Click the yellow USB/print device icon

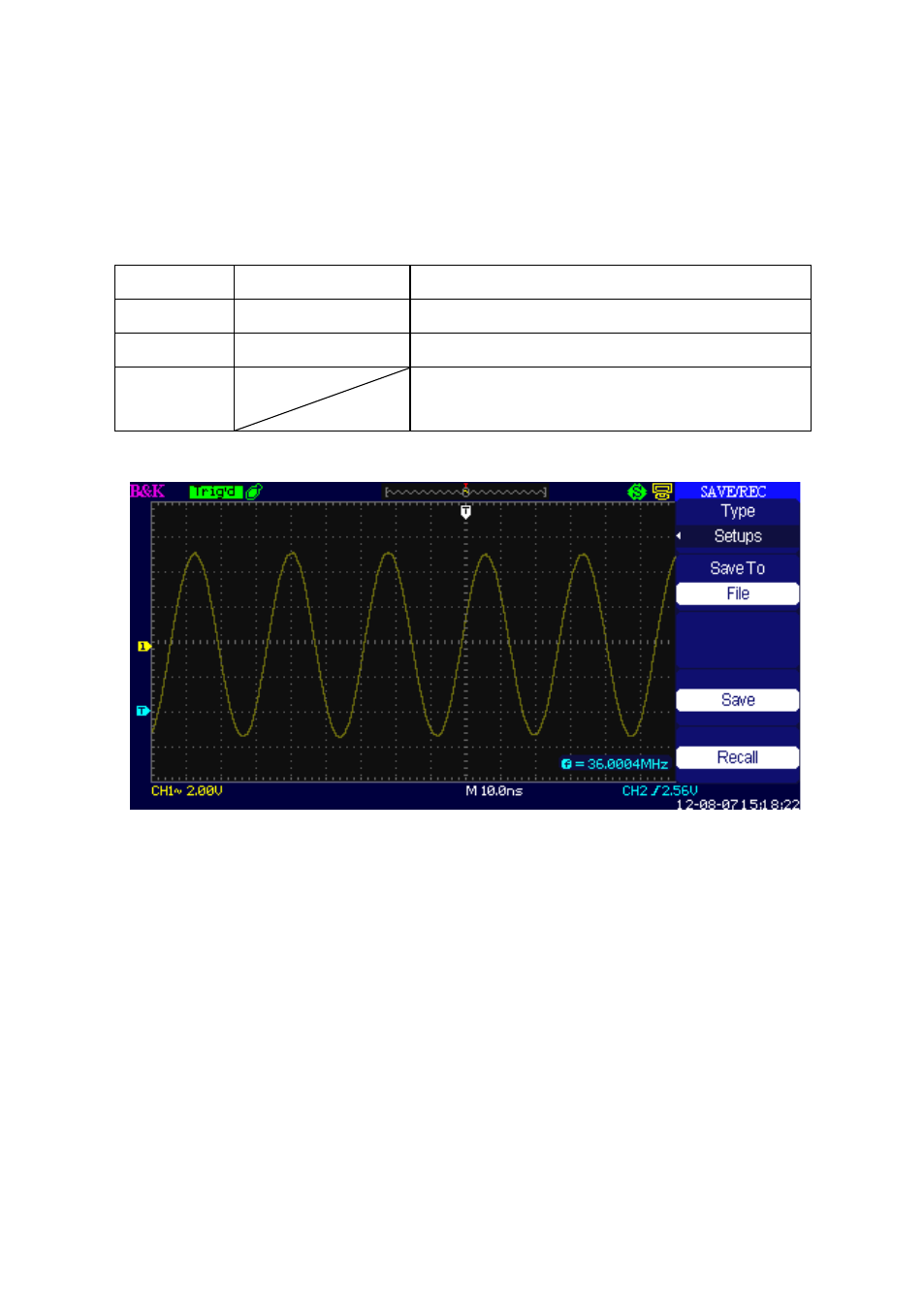(x=662, y=492)
